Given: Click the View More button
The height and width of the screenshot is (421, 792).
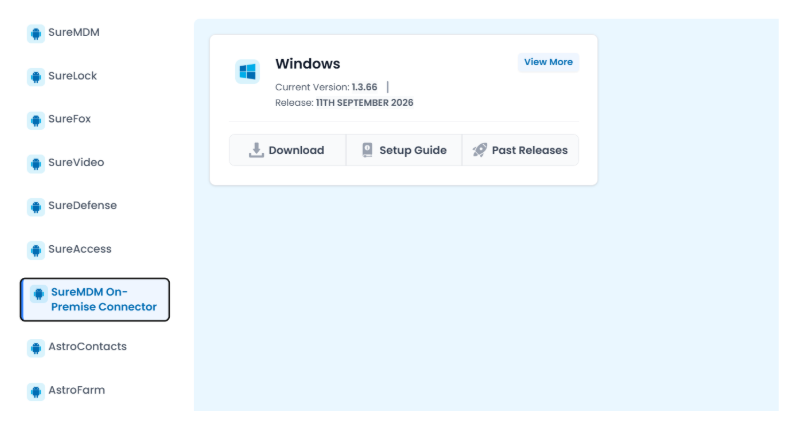Looking at the screenshot, I should coord(548,62).
